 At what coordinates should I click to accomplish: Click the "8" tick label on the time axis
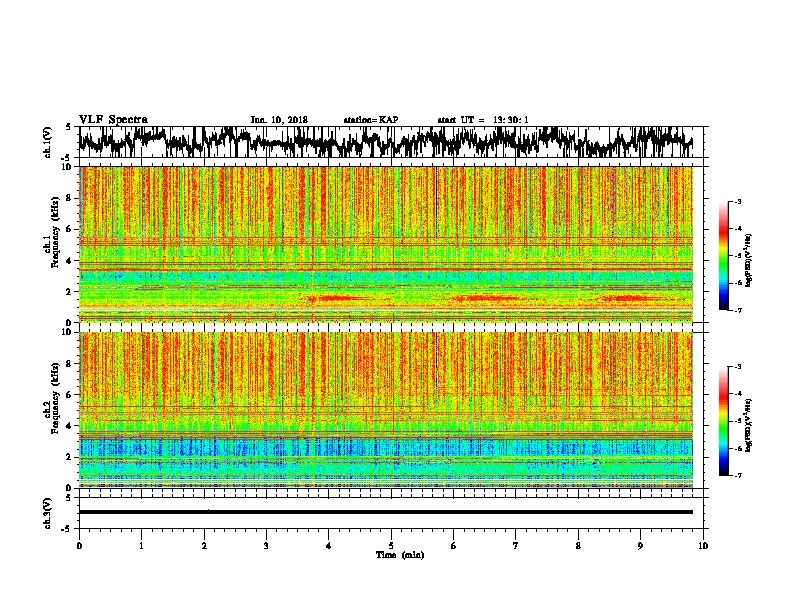pos(578,546)
